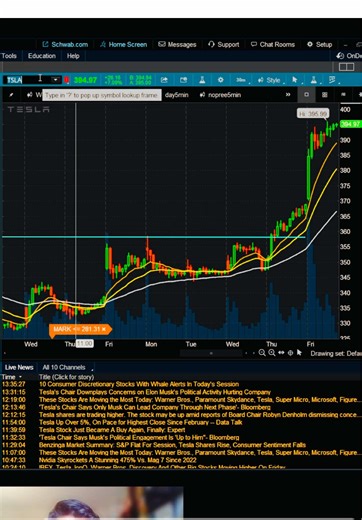Image resolution: width=362 pixels, height=520 pixels.
Task: Open 11:07:00 'These Stocks Are Moving' story
Action: point(199,452)
